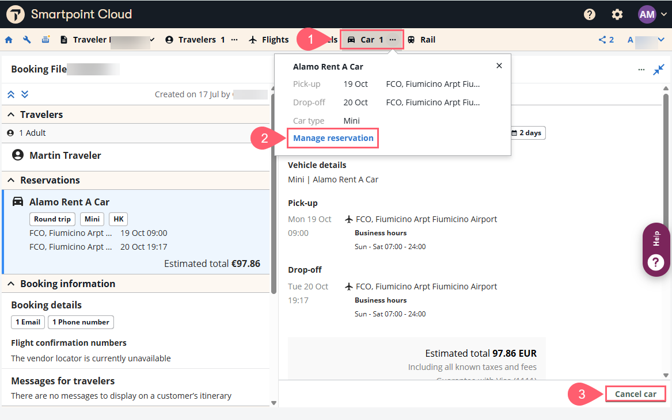Open the Travelers tab more options ellipsis
The image size is (672, 420).
(234, 40)
